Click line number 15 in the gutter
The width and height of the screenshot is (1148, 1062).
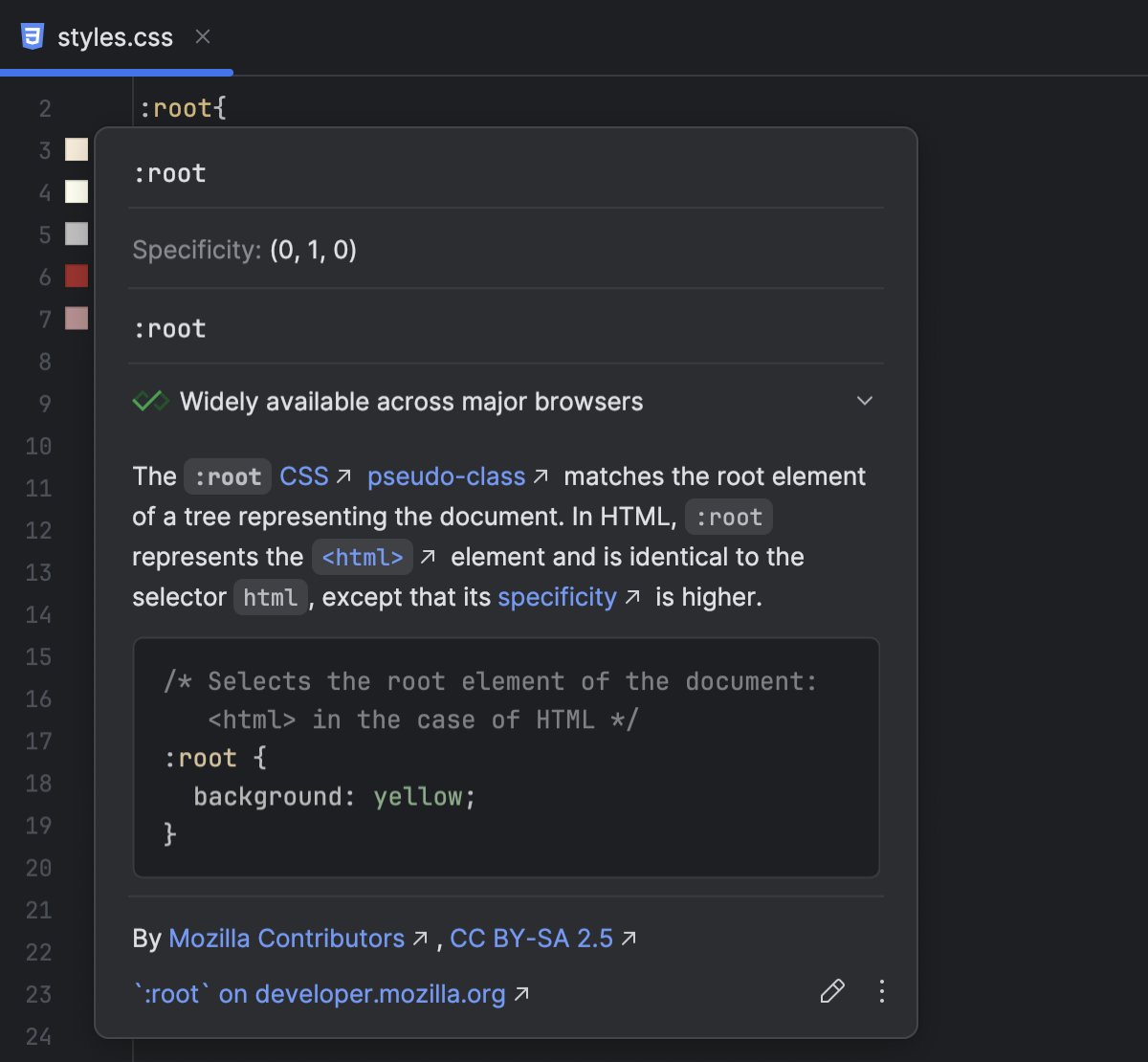pos(38,657)
